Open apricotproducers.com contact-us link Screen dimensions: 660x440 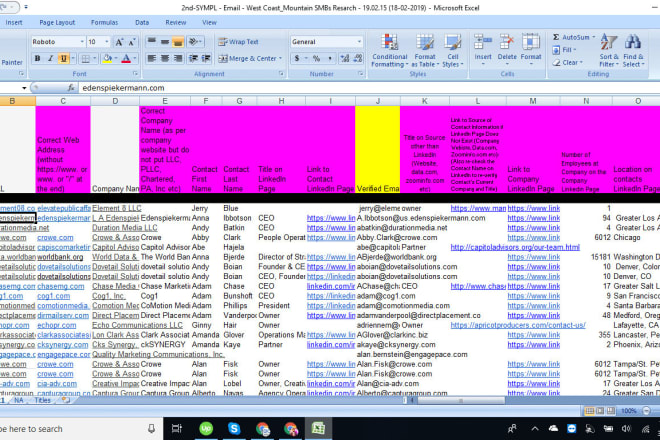[518, 325]
